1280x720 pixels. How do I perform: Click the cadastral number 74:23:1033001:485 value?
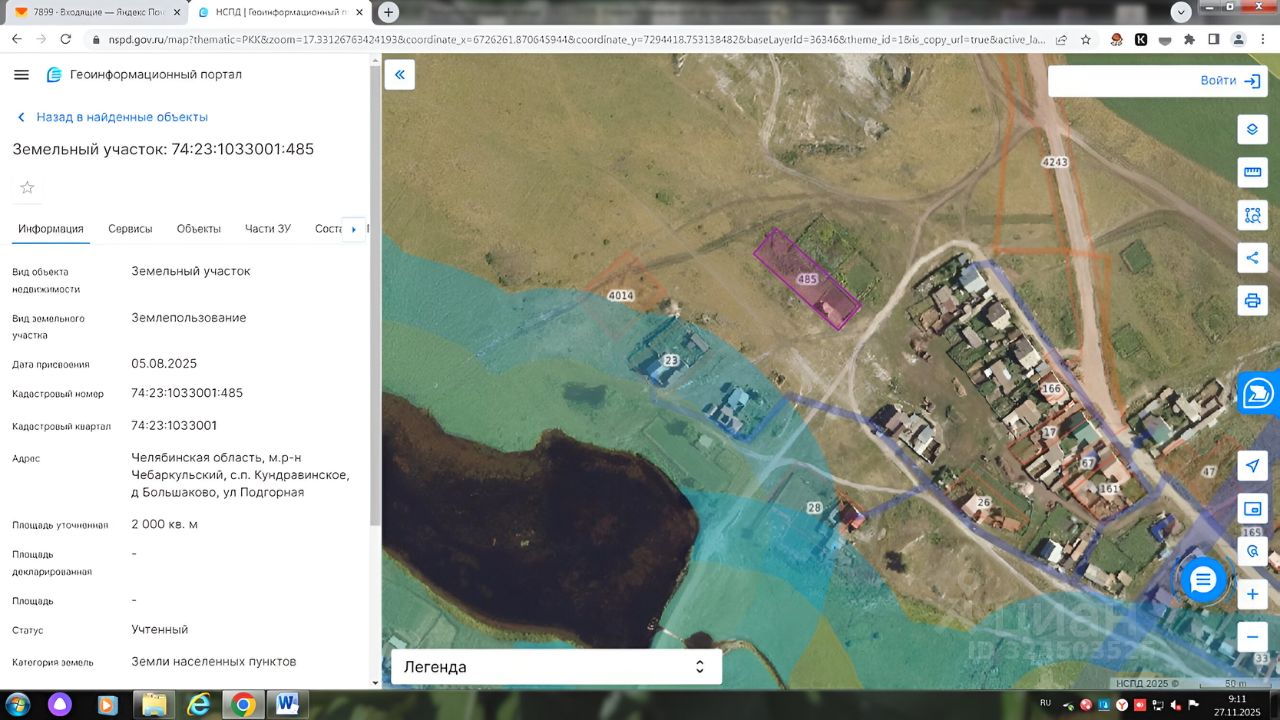(187, 393)
